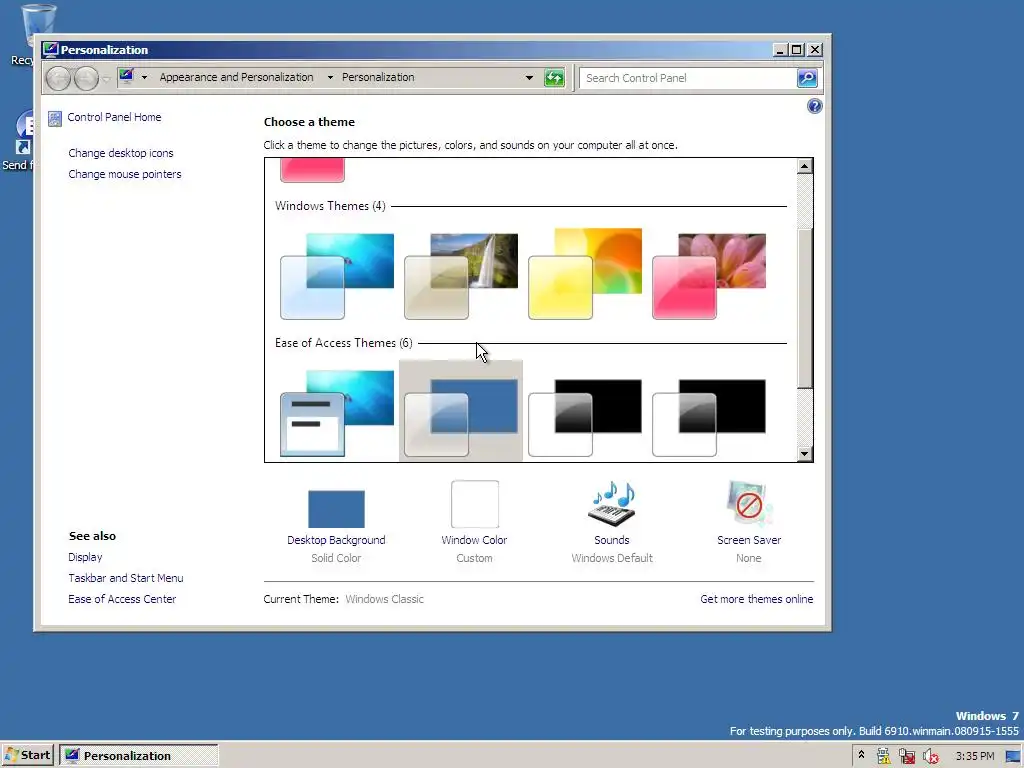Screen dimensions: 1024x768
Task: Click the Screen Saver icon
Action: [748, 503]
